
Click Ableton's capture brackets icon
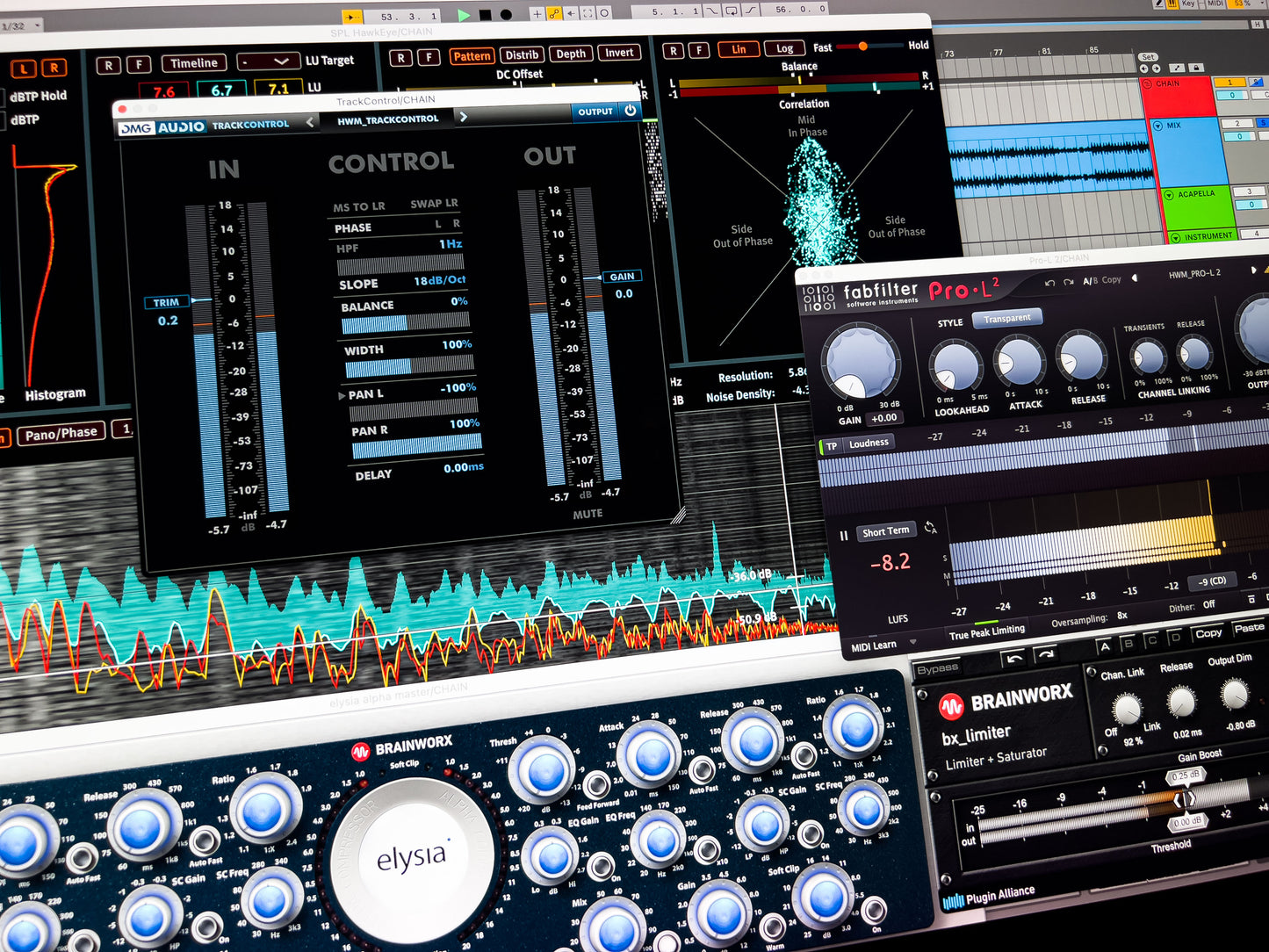pyautogui.click(x=588, y=13)
